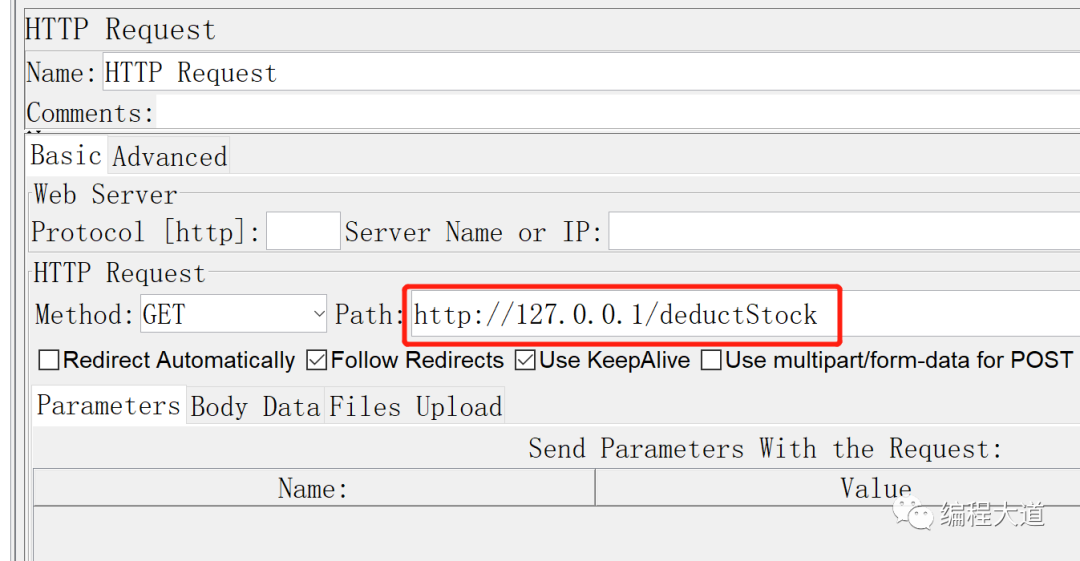Open the Files Upload tab
The image size is (1080, 561).
point(415,407)
